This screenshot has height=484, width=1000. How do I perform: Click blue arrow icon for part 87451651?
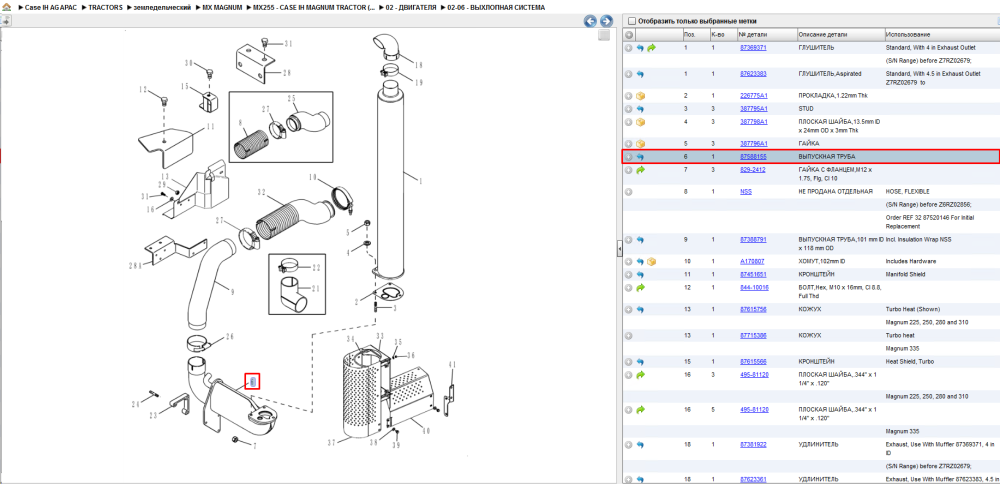tap(640, 275)
